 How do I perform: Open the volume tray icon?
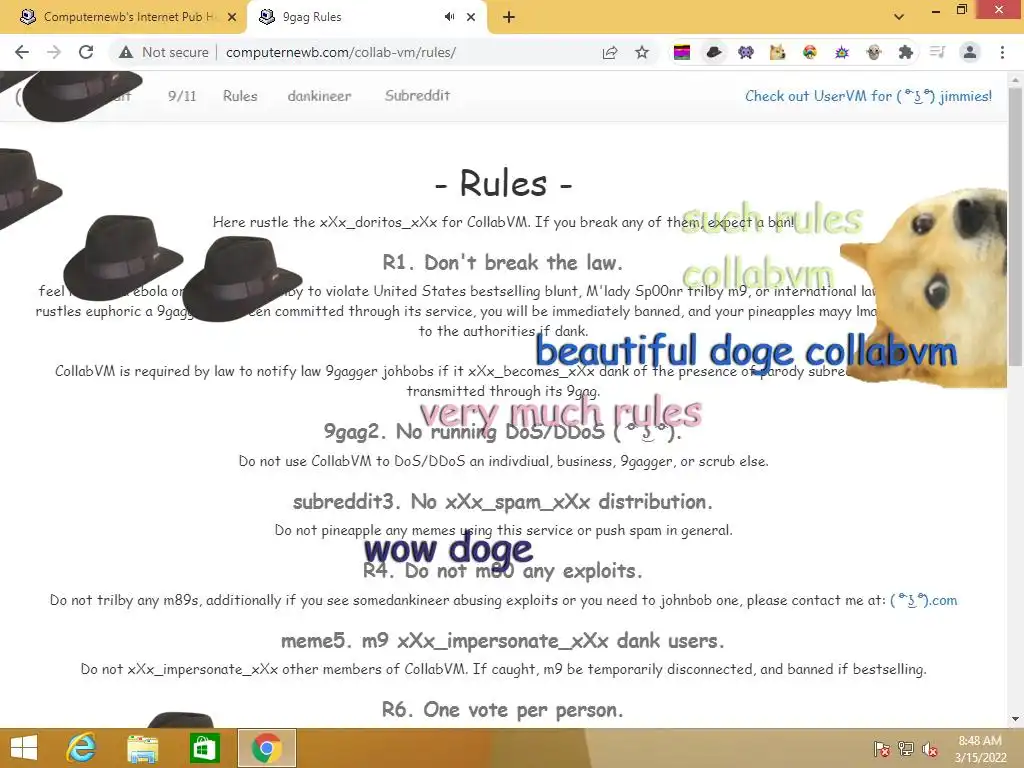click(930, 749)
